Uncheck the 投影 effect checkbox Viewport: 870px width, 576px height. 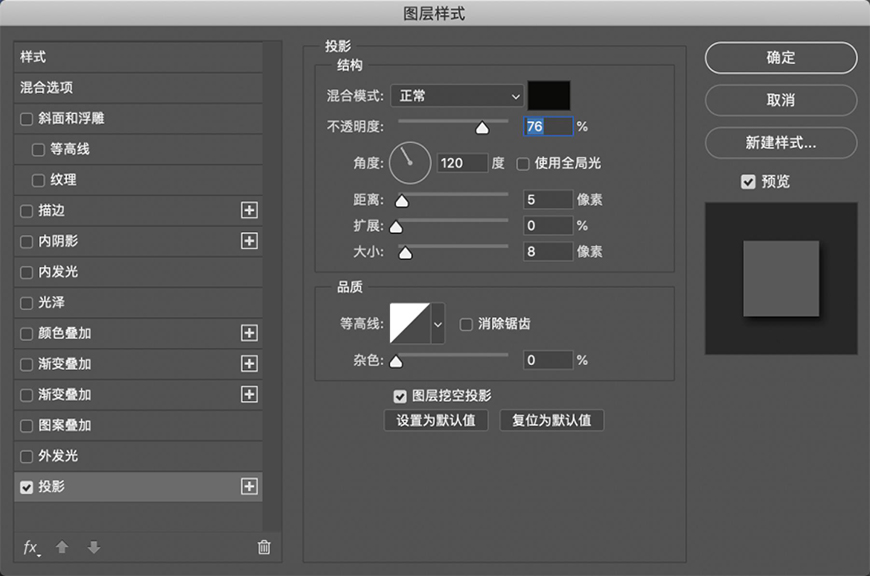click(x=26, y=487)
